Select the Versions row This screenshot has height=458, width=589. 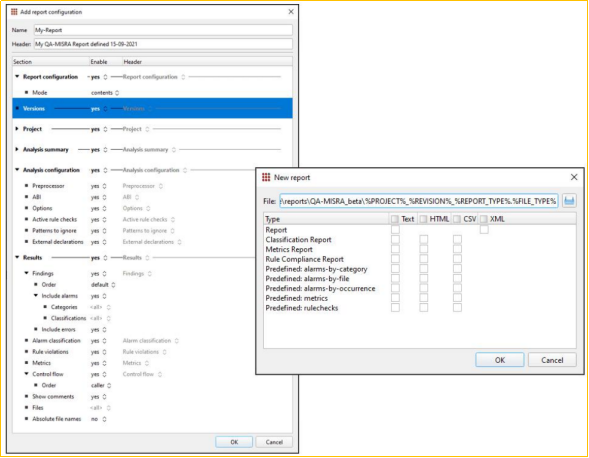click(x=153, y=109)
